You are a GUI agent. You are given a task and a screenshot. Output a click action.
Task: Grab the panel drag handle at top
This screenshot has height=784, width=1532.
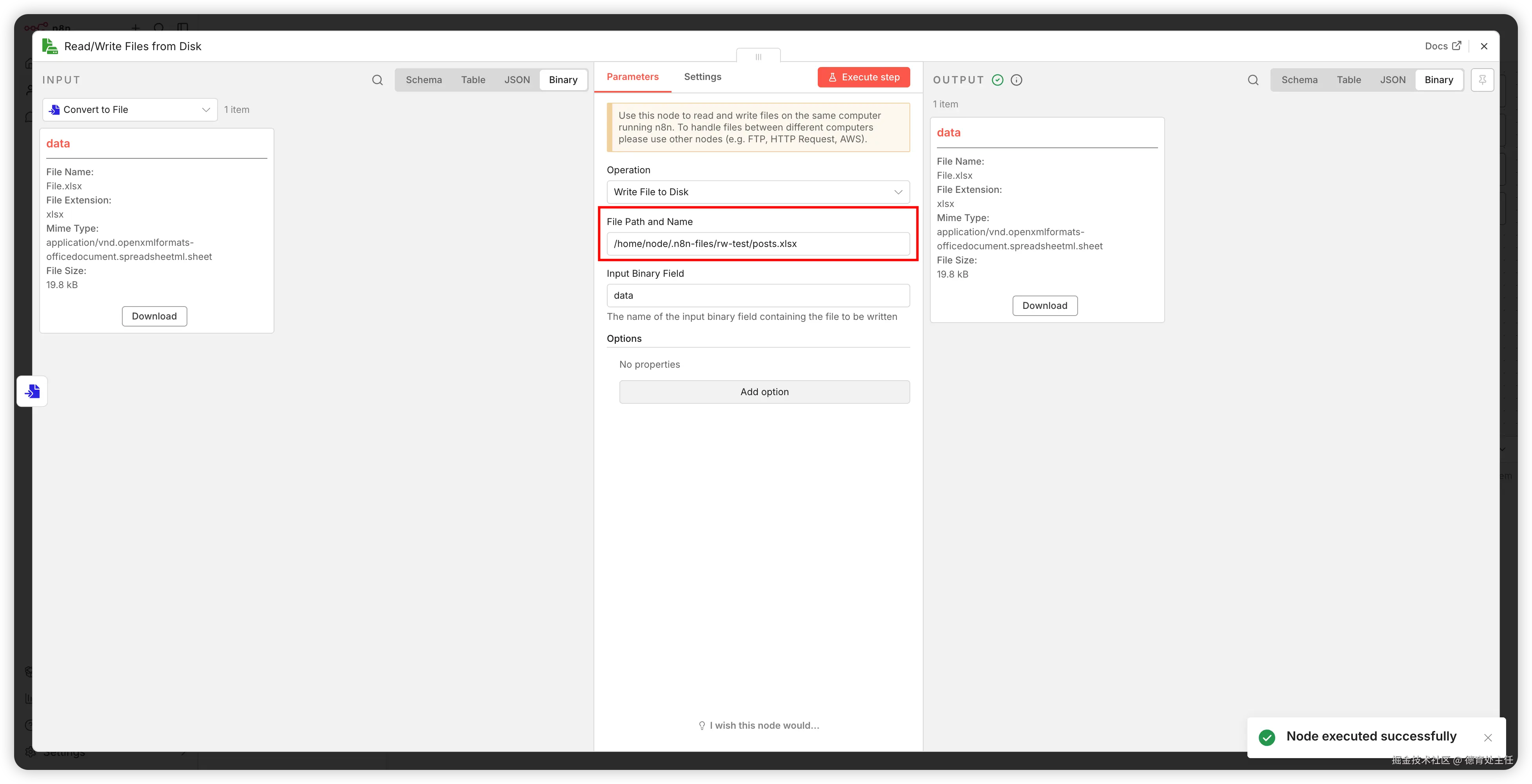click(x=758, y=56)
